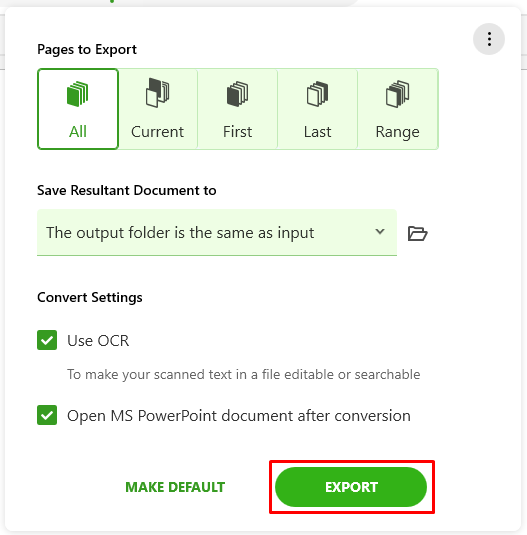Select the Last page stack icon
527x535 pixels.
[x=318, y=94]
